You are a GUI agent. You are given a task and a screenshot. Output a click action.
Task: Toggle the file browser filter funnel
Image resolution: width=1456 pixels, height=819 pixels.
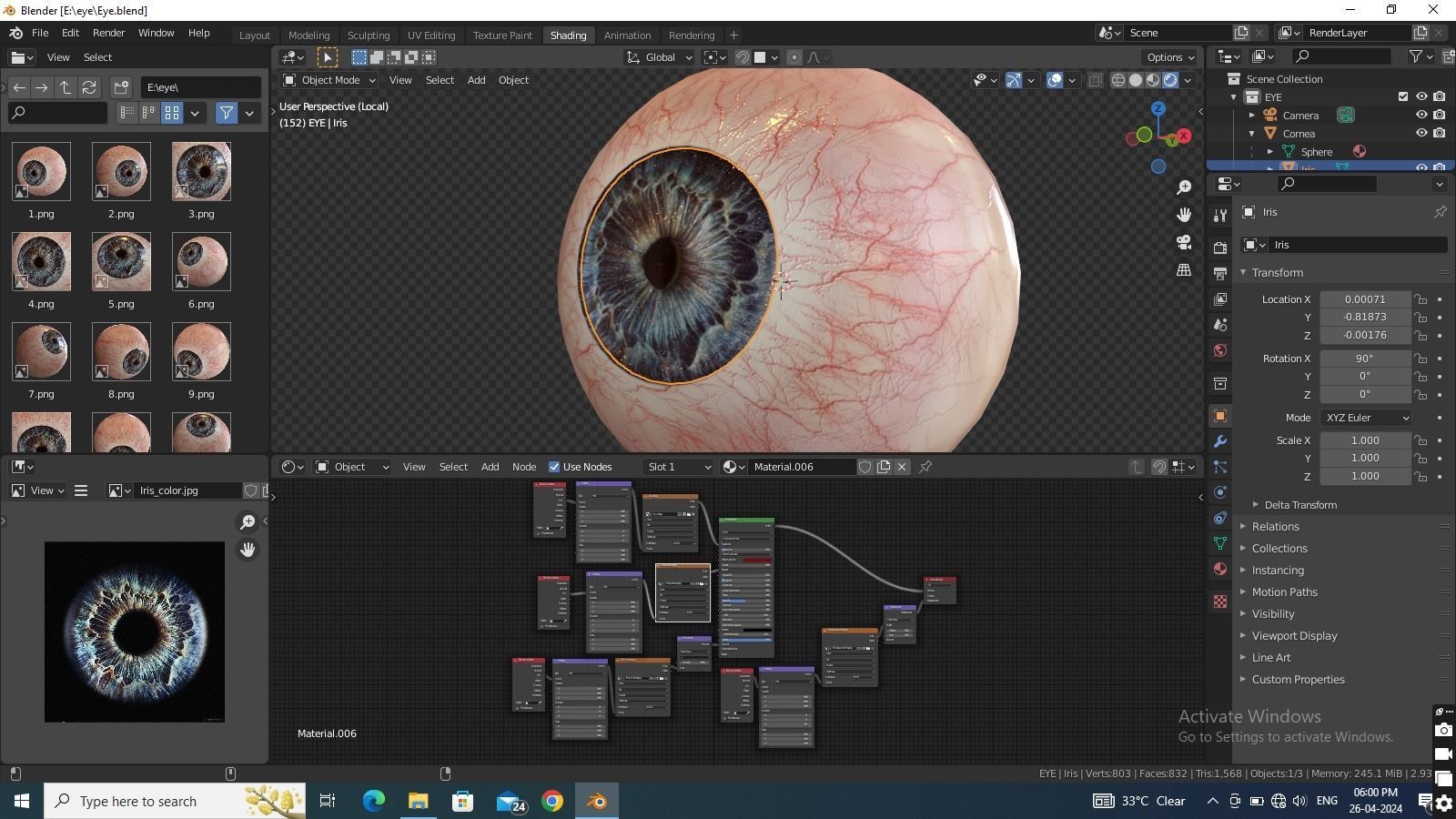pos(226,113)
